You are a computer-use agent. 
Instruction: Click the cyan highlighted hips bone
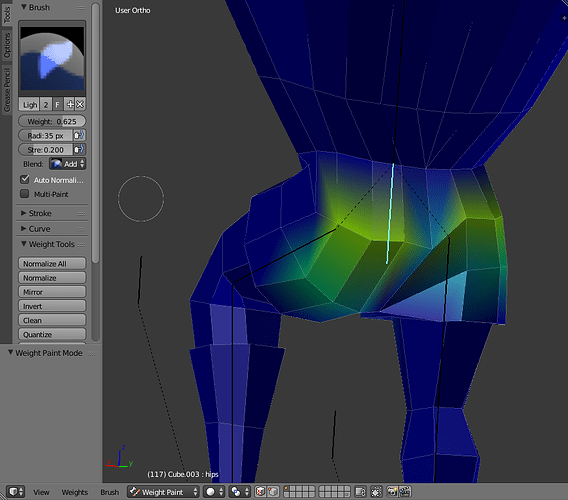tap(390, 214)
